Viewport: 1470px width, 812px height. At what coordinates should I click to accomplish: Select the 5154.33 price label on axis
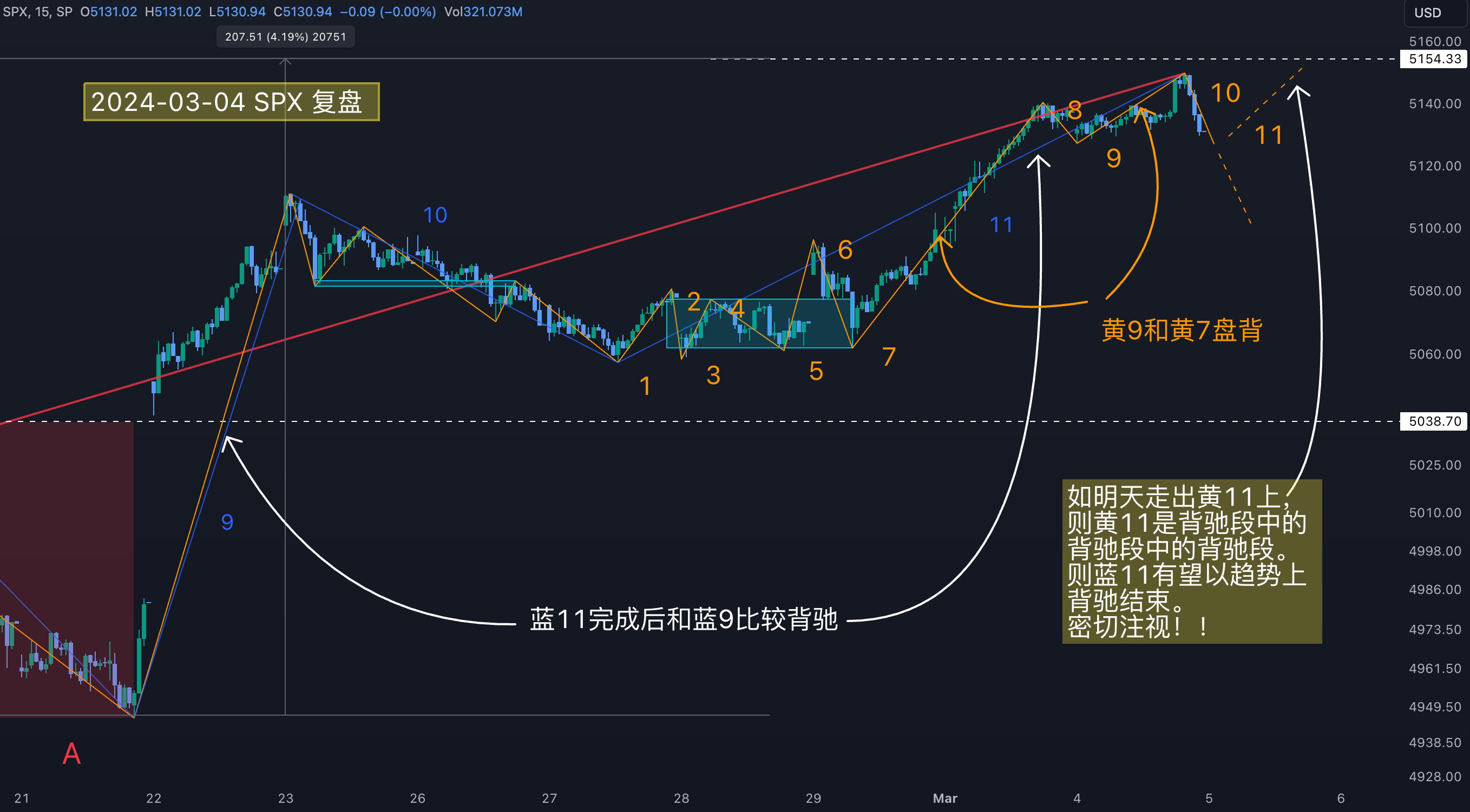click(x=1434, y=59)
